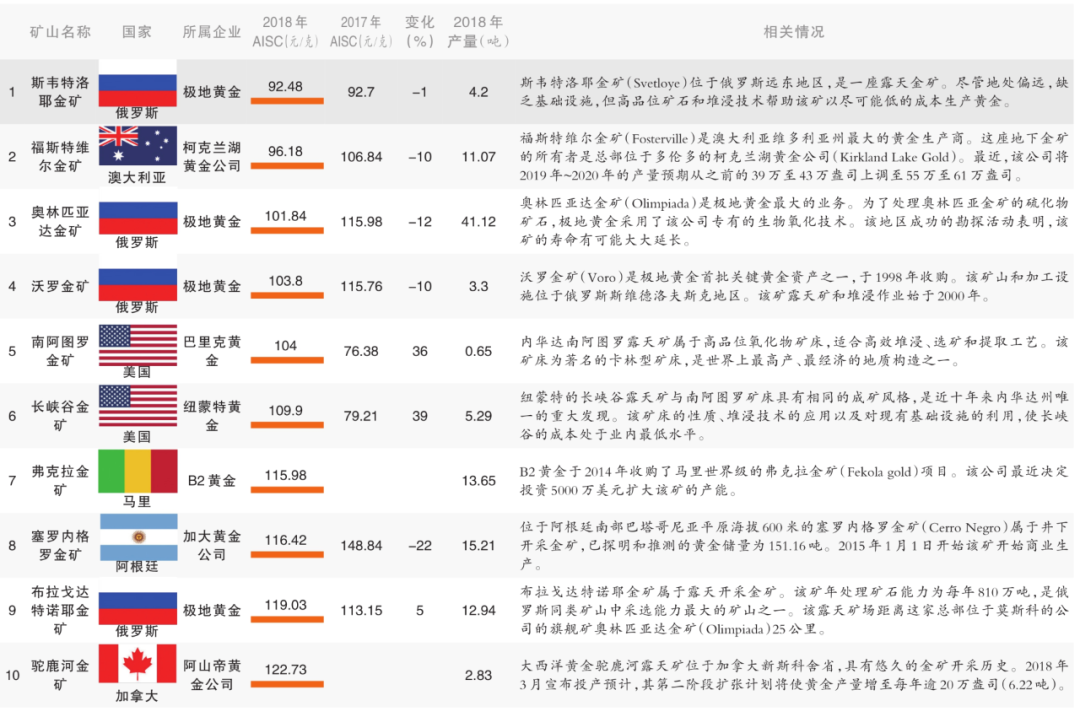Click the 2017年 AISC column header
Image resolution: width=1080 pixels, height=717 pixels.
click(x=361, y=32)
